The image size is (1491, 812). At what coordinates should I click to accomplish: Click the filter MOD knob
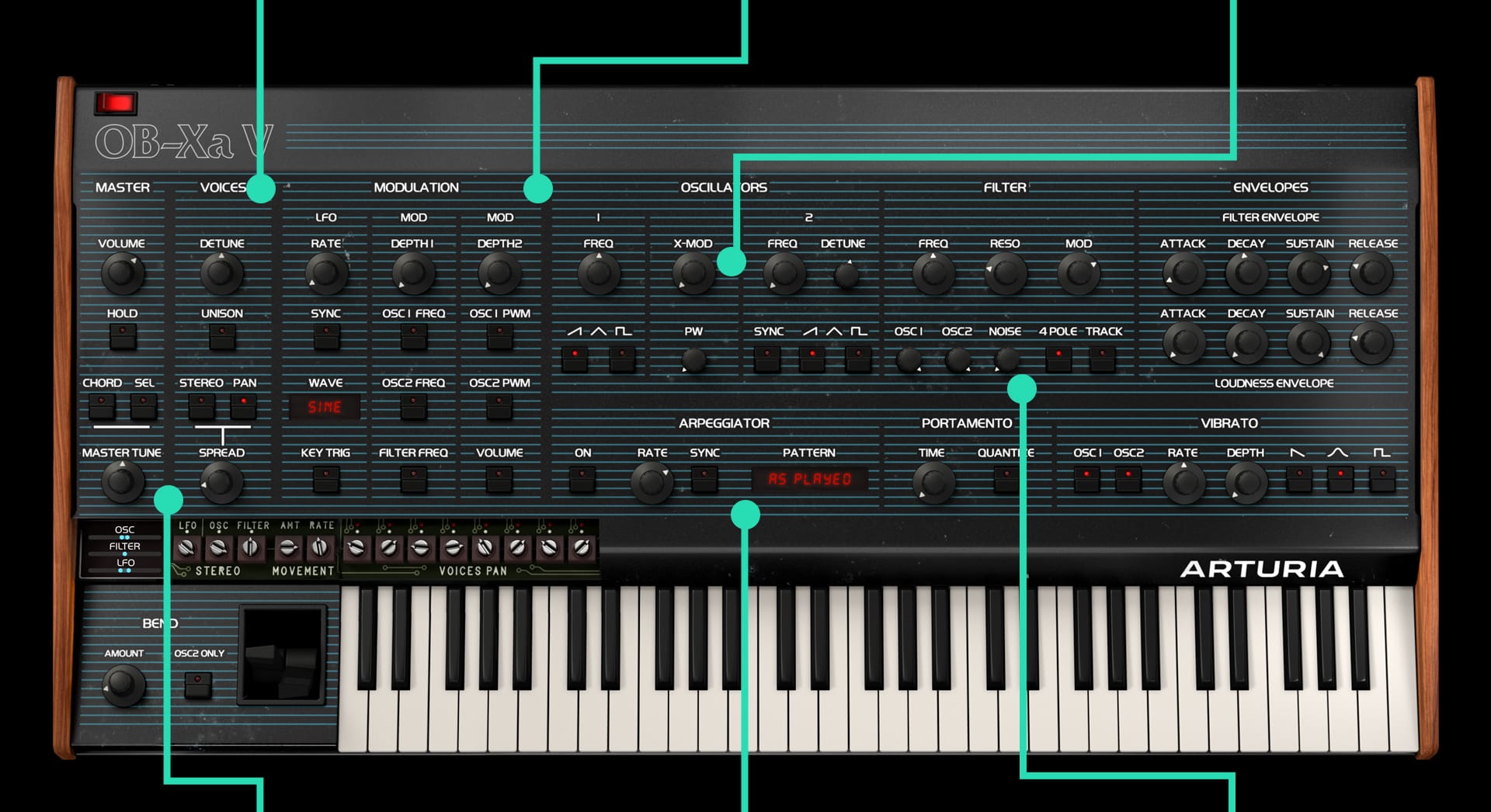pyautogui.click(x=1079, y=273)
